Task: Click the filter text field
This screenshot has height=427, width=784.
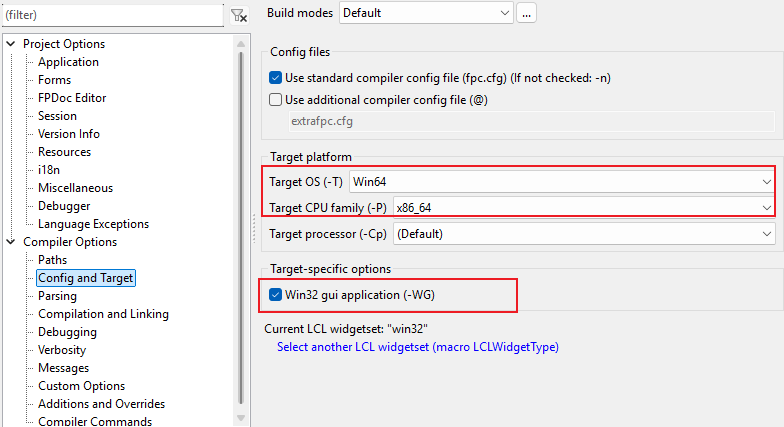Action: (x=112, y=15)
